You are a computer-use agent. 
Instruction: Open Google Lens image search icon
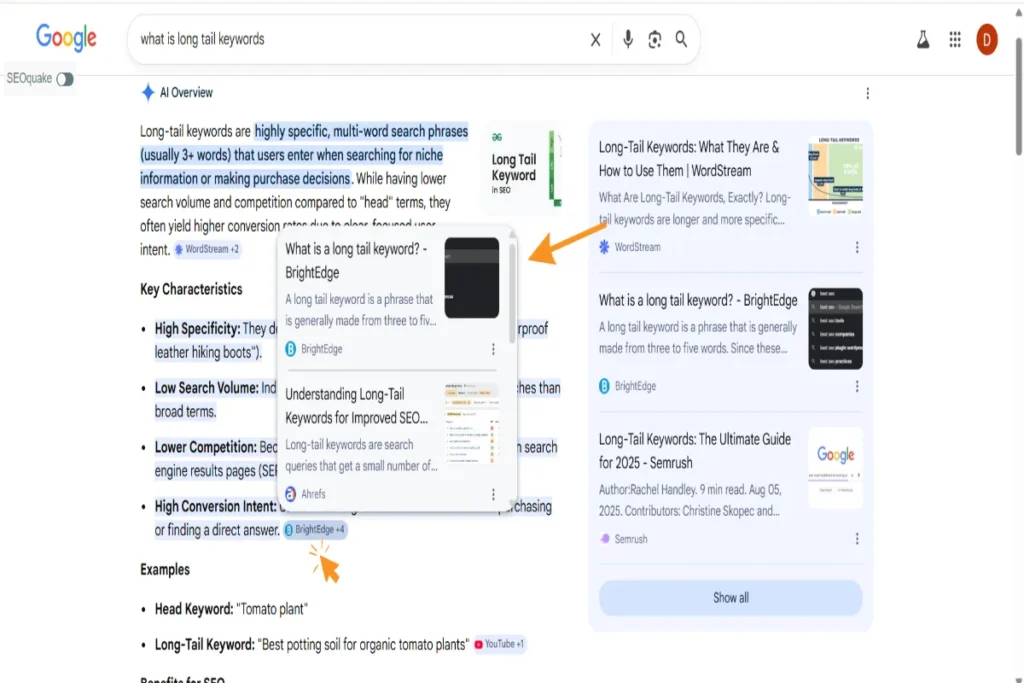pyautogui.click(x=654, y=40)
